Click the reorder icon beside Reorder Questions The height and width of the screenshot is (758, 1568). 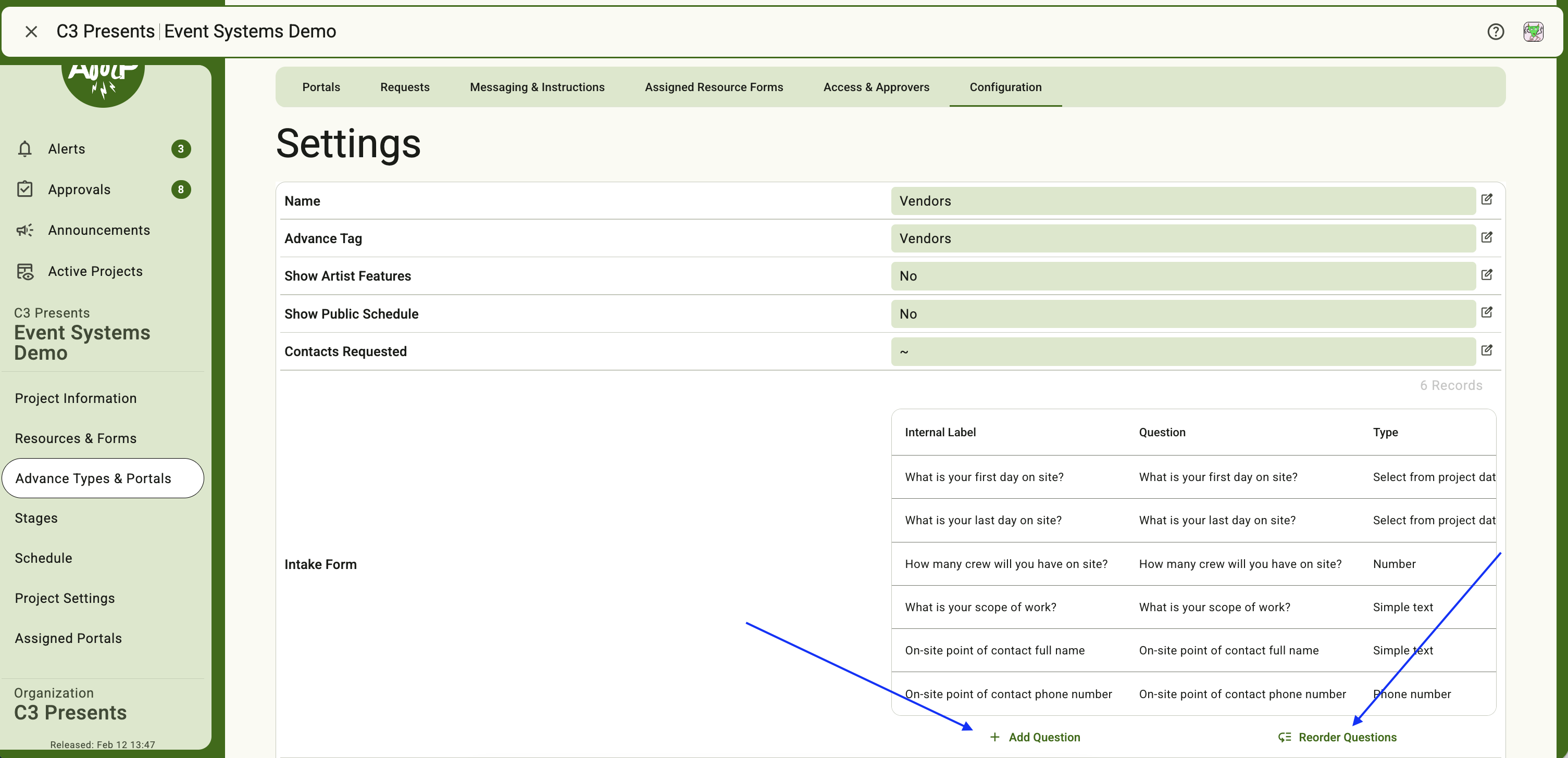(x=1284, y=737)
